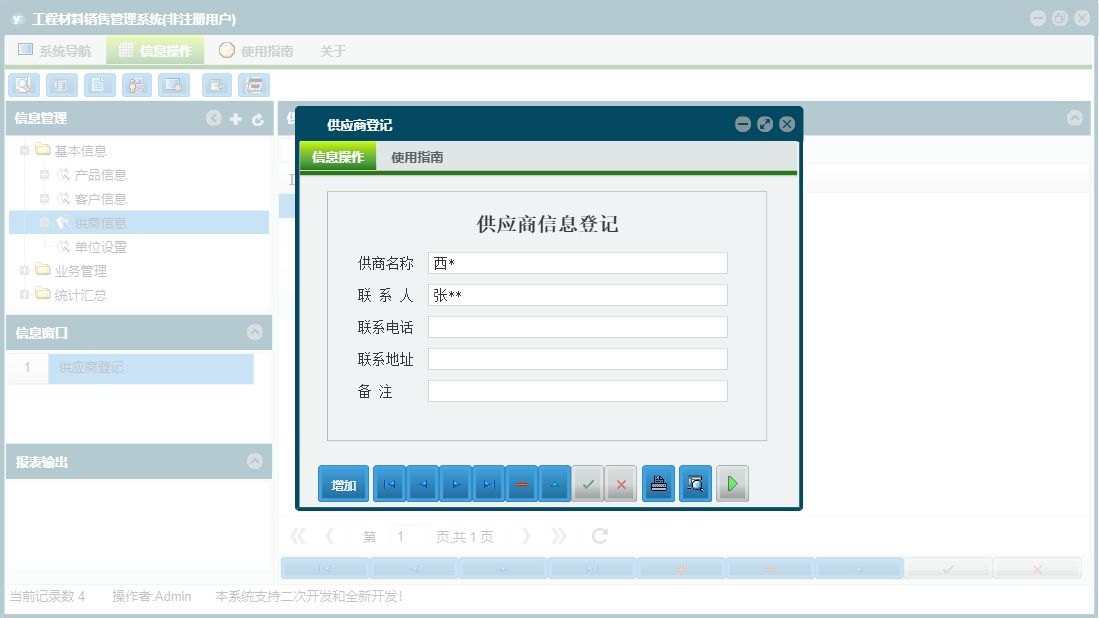The image size is (1099, 618).
Task: Collapse the main content panel chevron
Action: 1074,118
